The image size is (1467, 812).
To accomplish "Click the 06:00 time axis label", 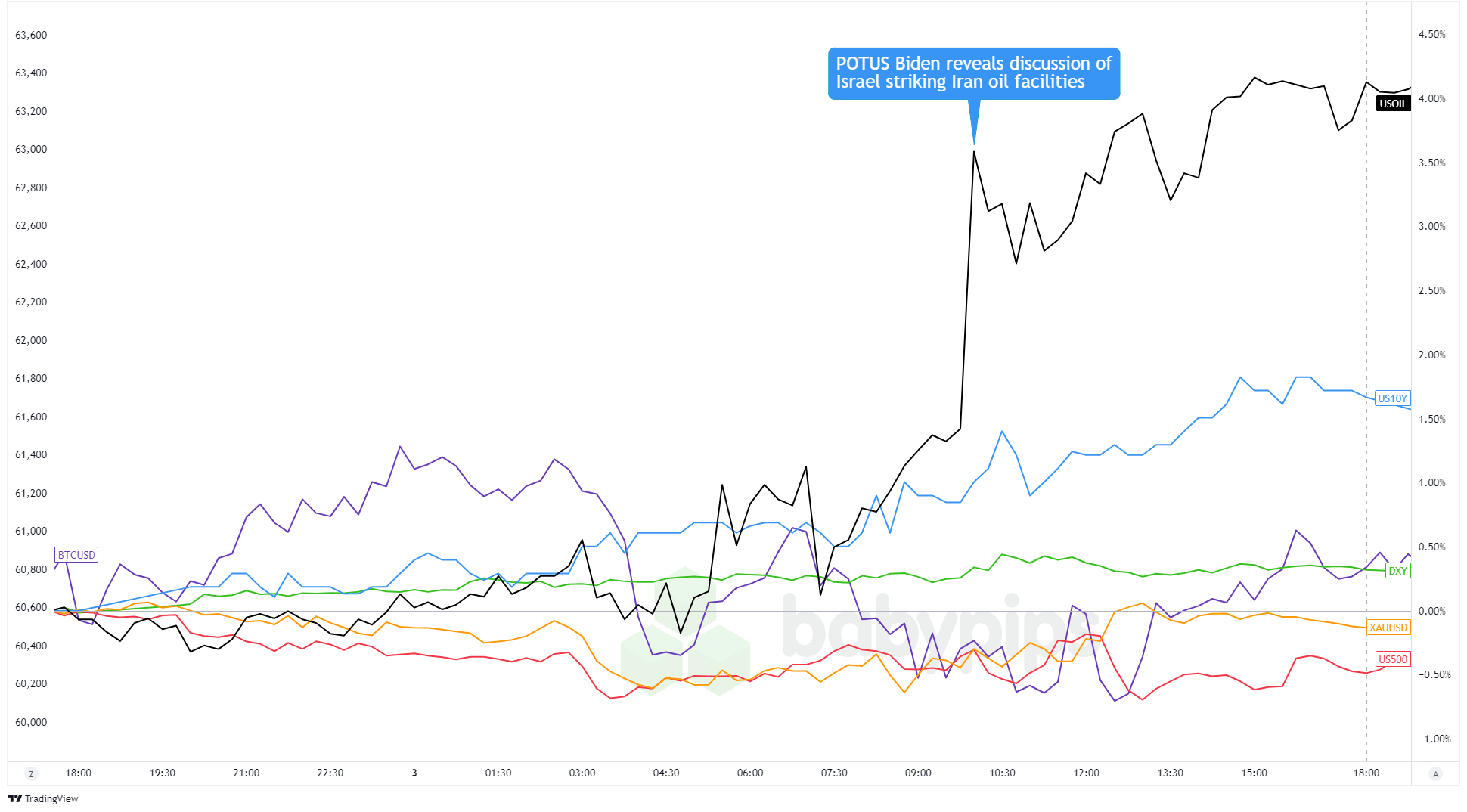I will click(750, 773).
